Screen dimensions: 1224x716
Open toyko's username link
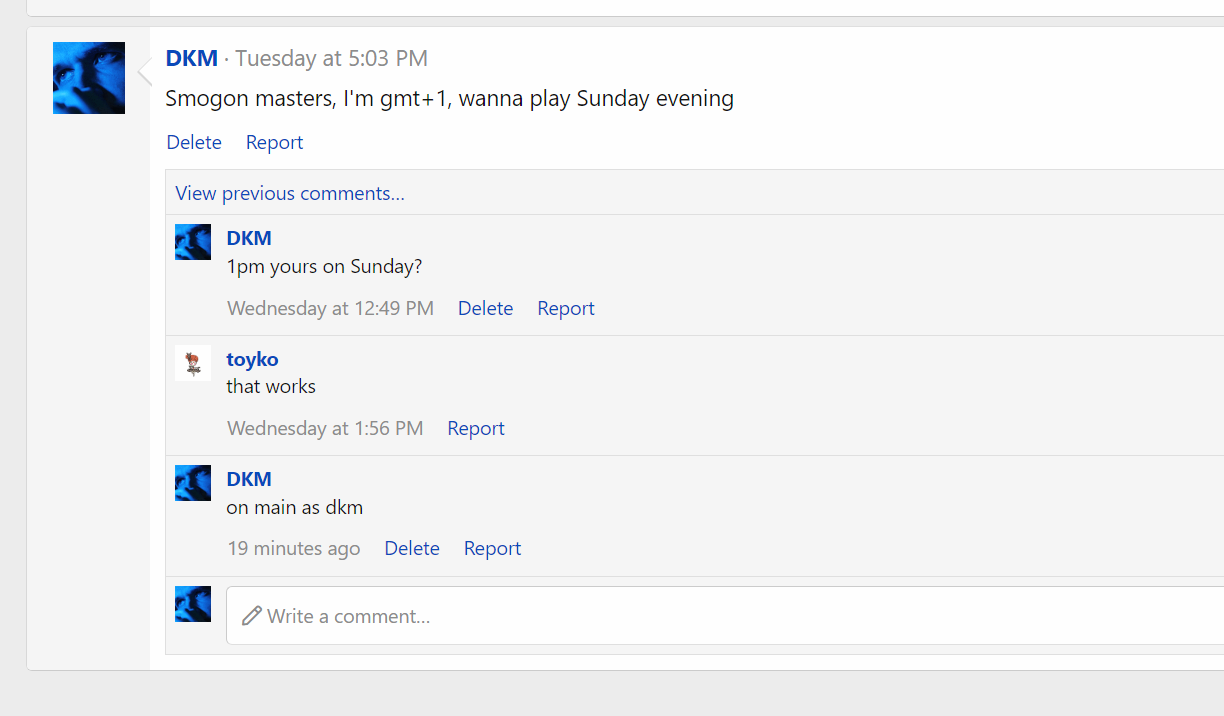pyautogui.click(x=252, y=359)
